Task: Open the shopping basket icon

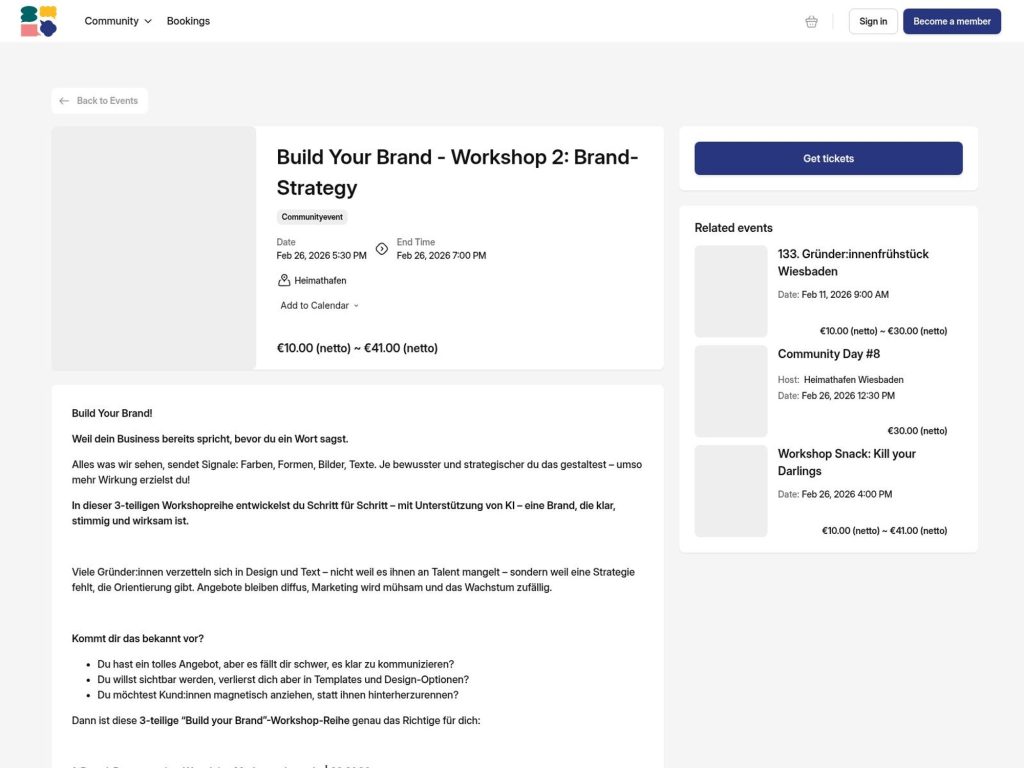Action: 810,21
